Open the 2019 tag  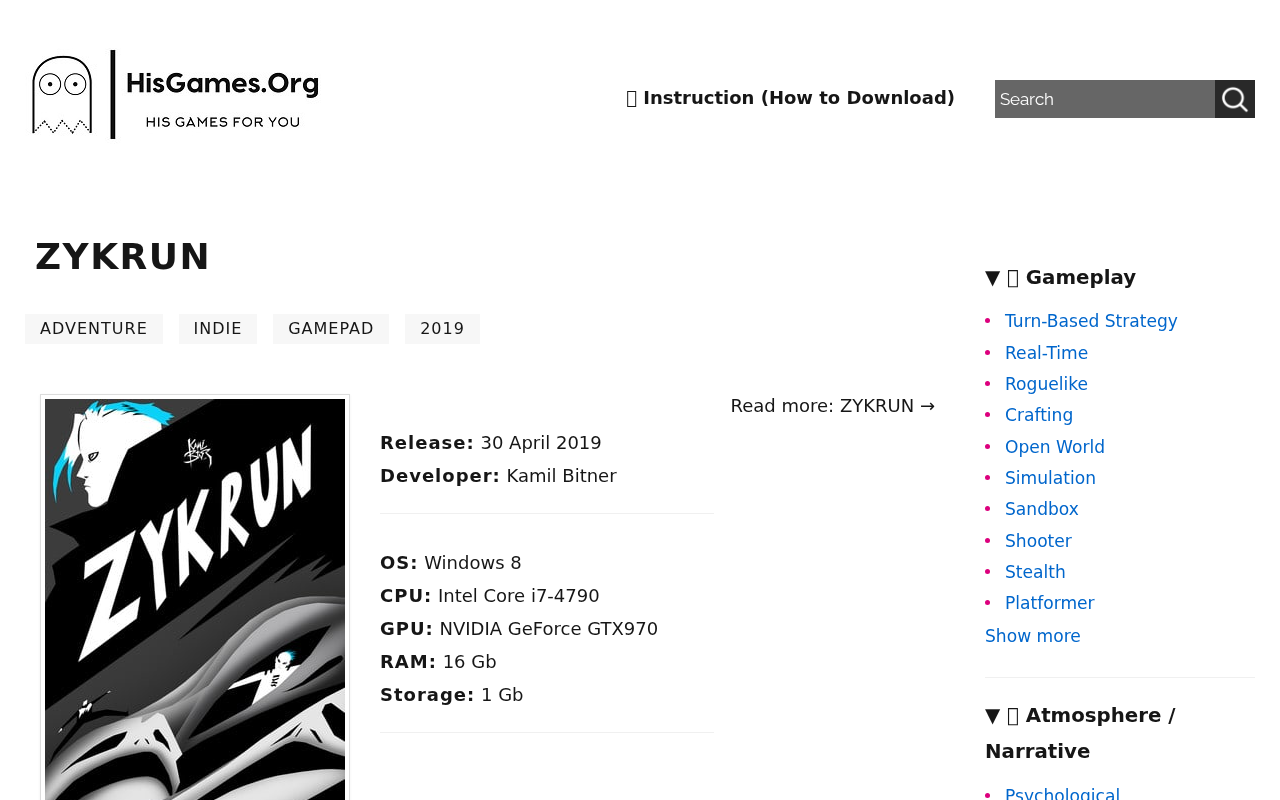442,329
